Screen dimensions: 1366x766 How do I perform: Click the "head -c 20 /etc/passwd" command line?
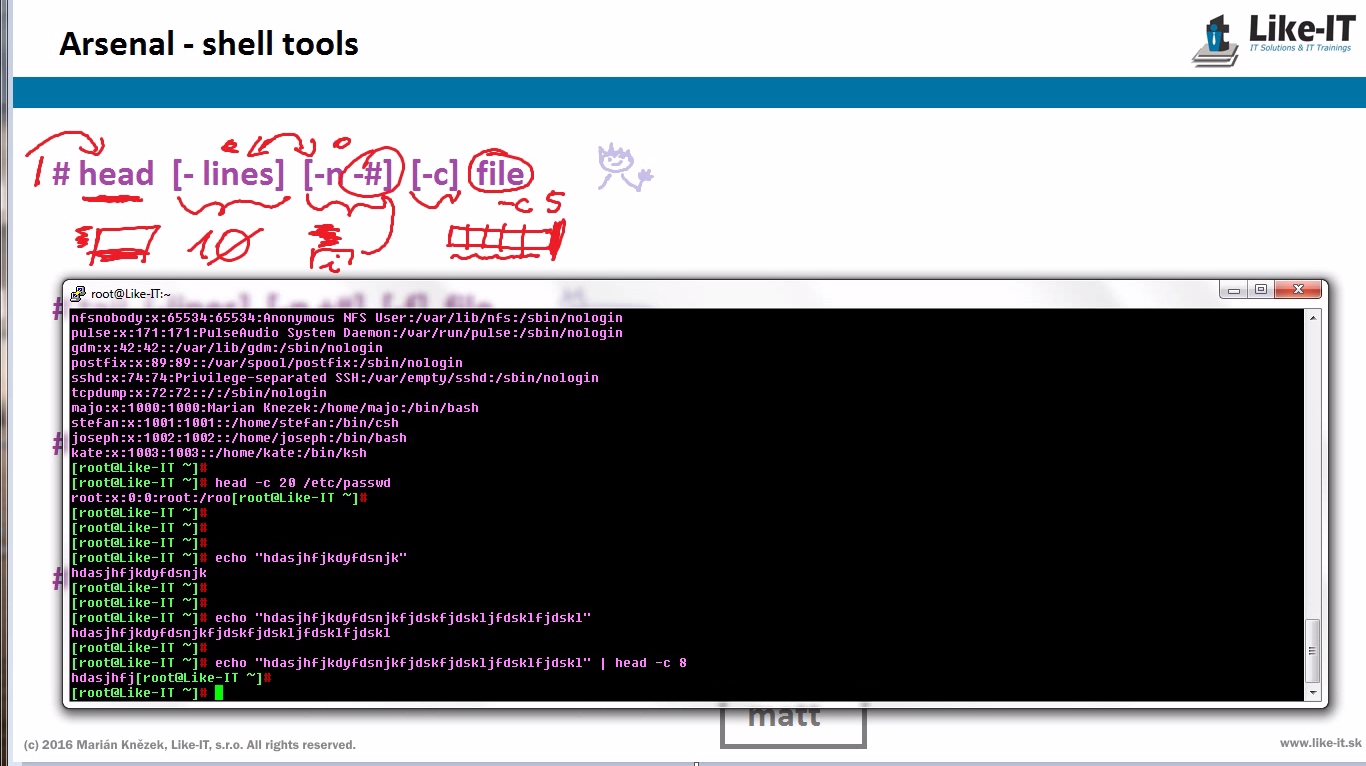pyautogui.click(x=302, y=483)
